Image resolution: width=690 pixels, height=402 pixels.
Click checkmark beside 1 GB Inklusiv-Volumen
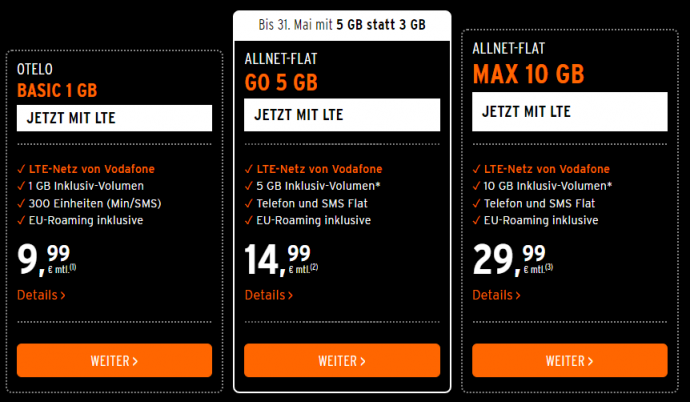tap(21, 186)
